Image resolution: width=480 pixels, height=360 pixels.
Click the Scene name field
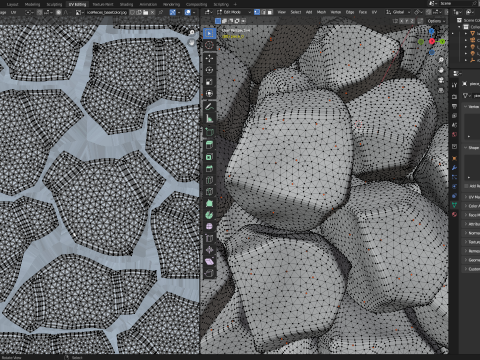pyautogui.click(x=454, y=3)
